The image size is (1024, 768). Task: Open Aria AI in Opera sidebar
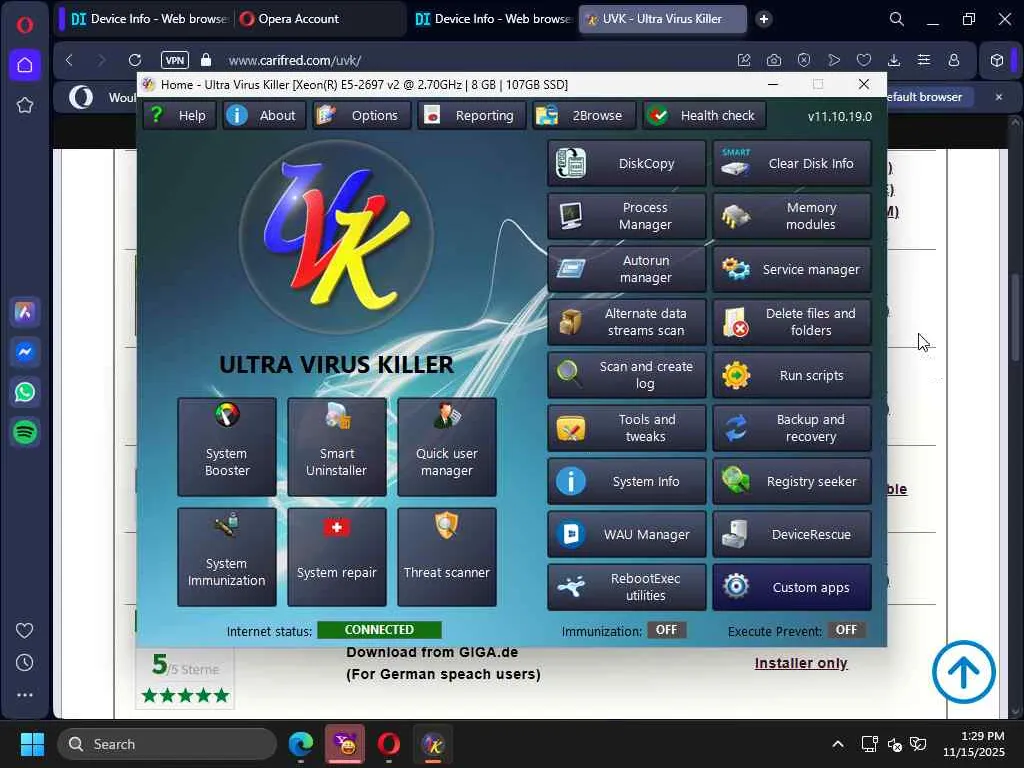tap(25, 312)
